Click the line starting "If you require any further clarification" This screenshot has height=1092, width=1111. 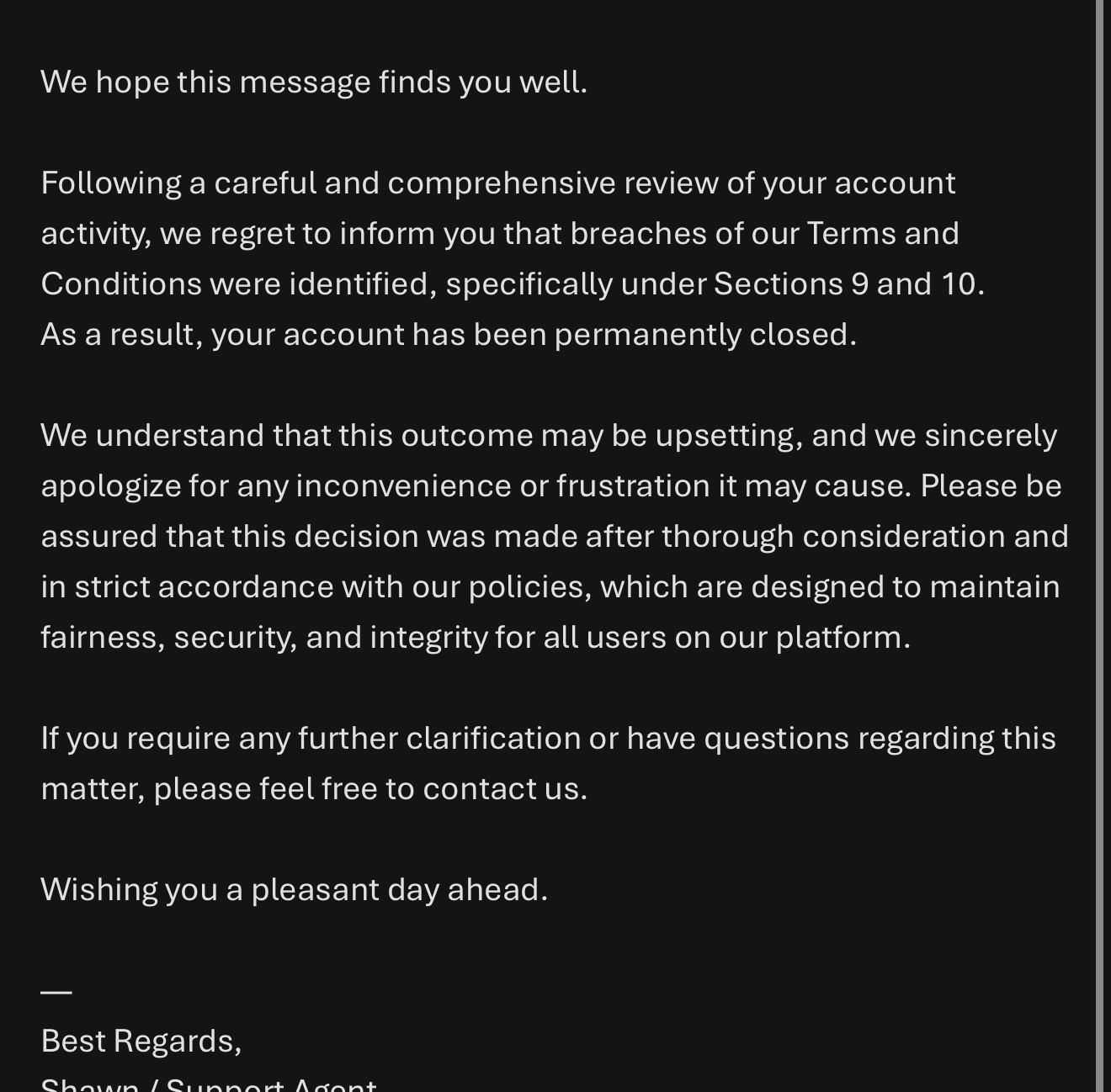[547, 739]
